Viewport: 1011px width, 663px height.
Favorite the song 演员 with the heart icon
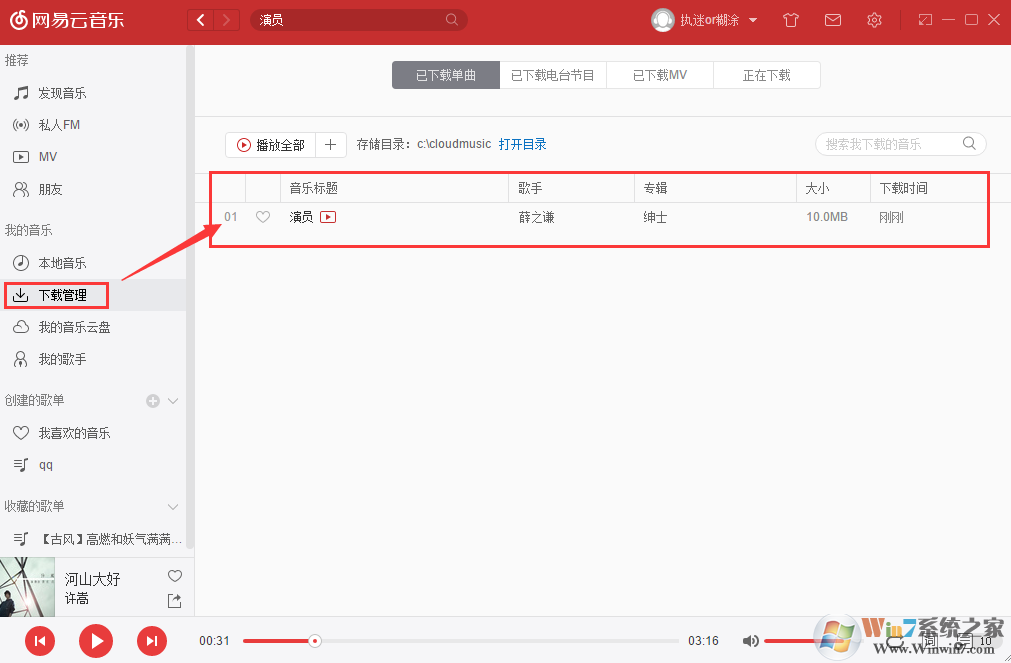click(x=262, y=216)
